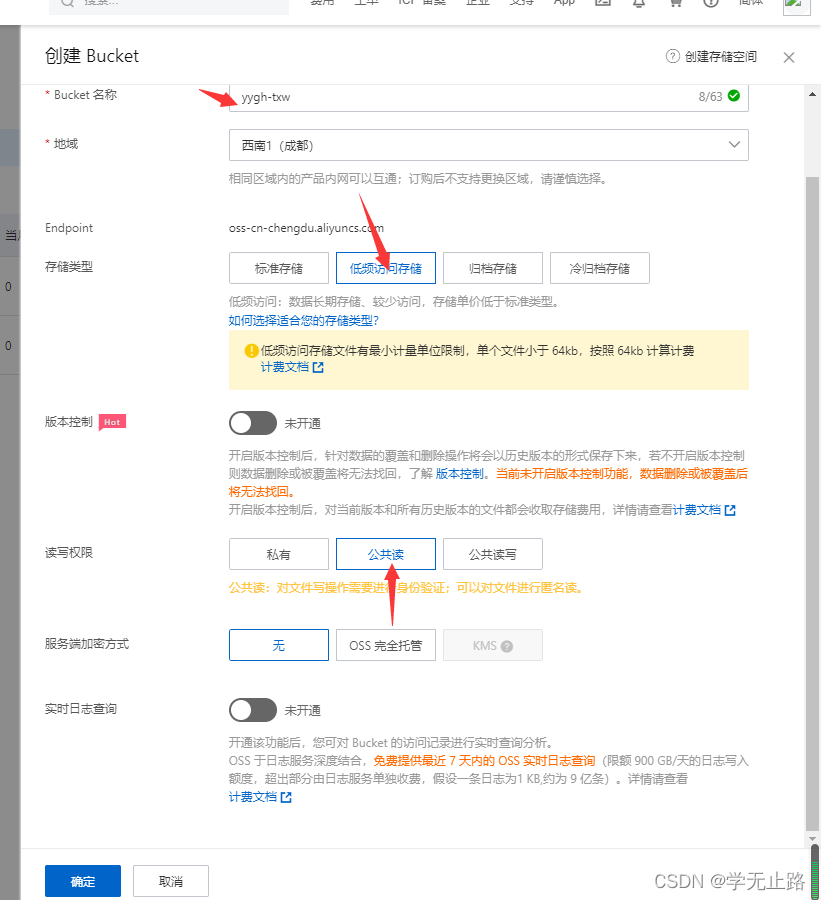Close the 创建 Bucket panel with X
Screen dimensions: 821x900
coord(789,57)
